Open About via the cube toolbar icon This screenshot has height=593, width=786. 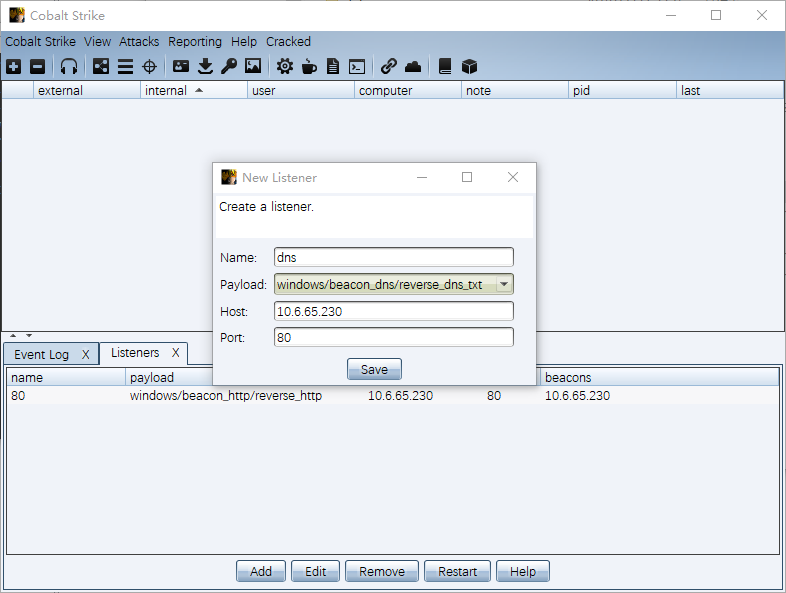click(x=469, y=66)
